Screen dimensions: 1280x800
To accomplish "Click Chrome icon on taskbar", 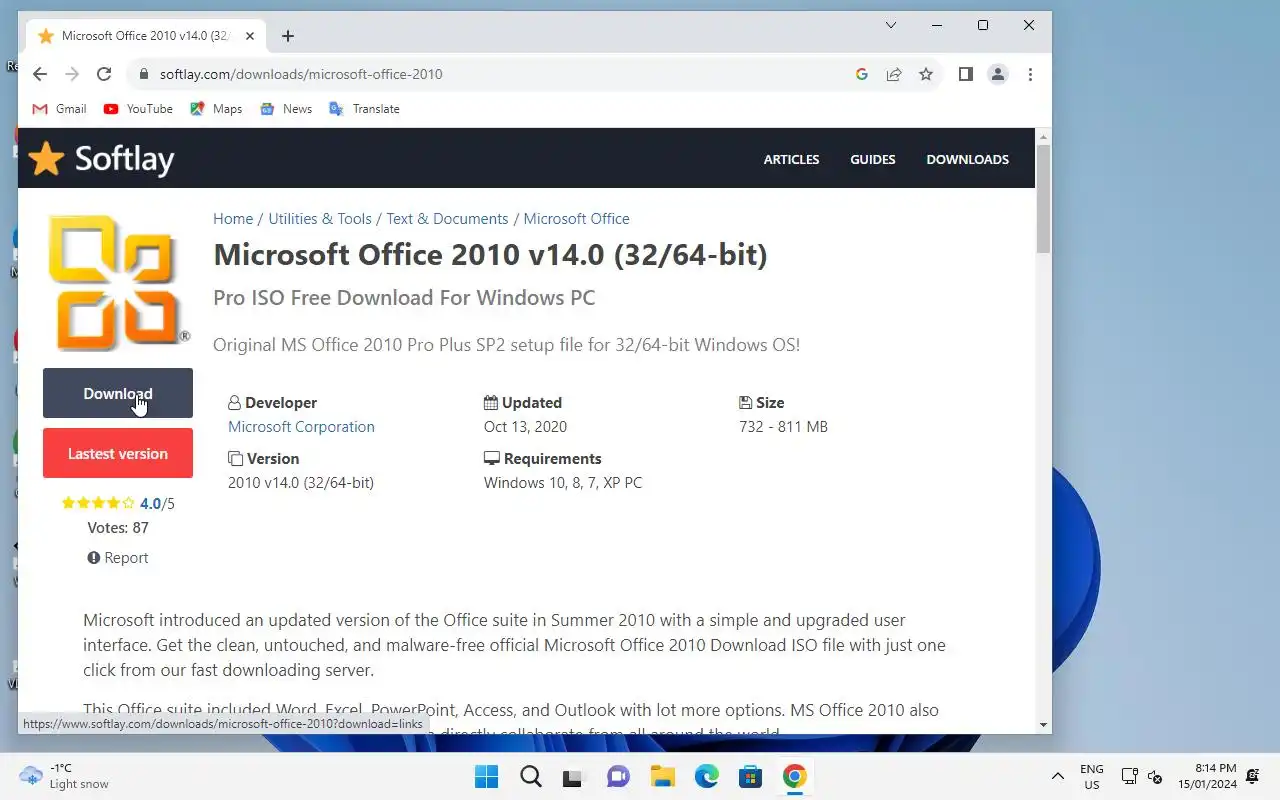I will coord(795,777).
